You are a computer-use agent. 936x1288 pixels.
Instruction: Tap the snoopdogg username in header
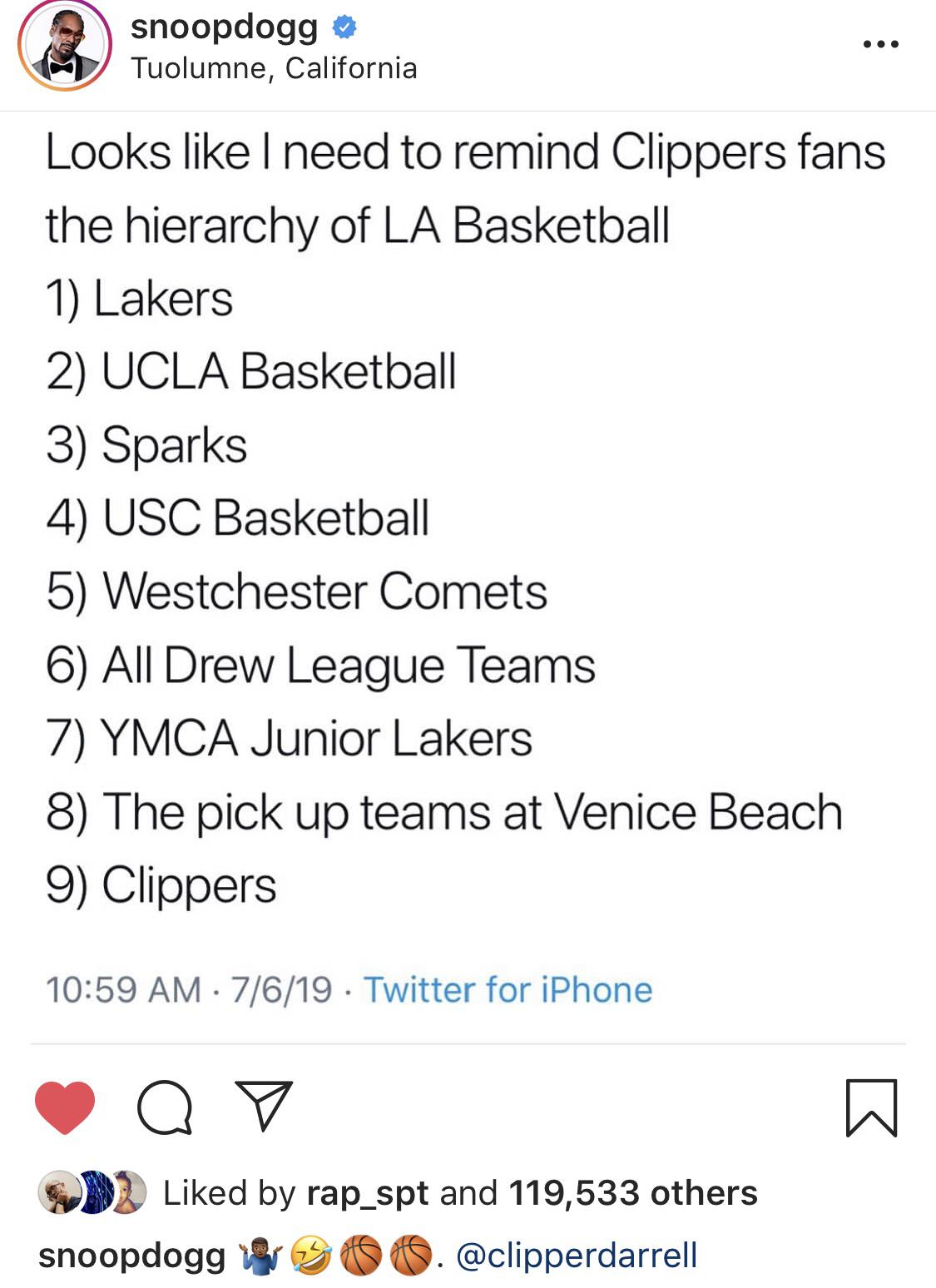pyautogui.click(x=224, y=27)
